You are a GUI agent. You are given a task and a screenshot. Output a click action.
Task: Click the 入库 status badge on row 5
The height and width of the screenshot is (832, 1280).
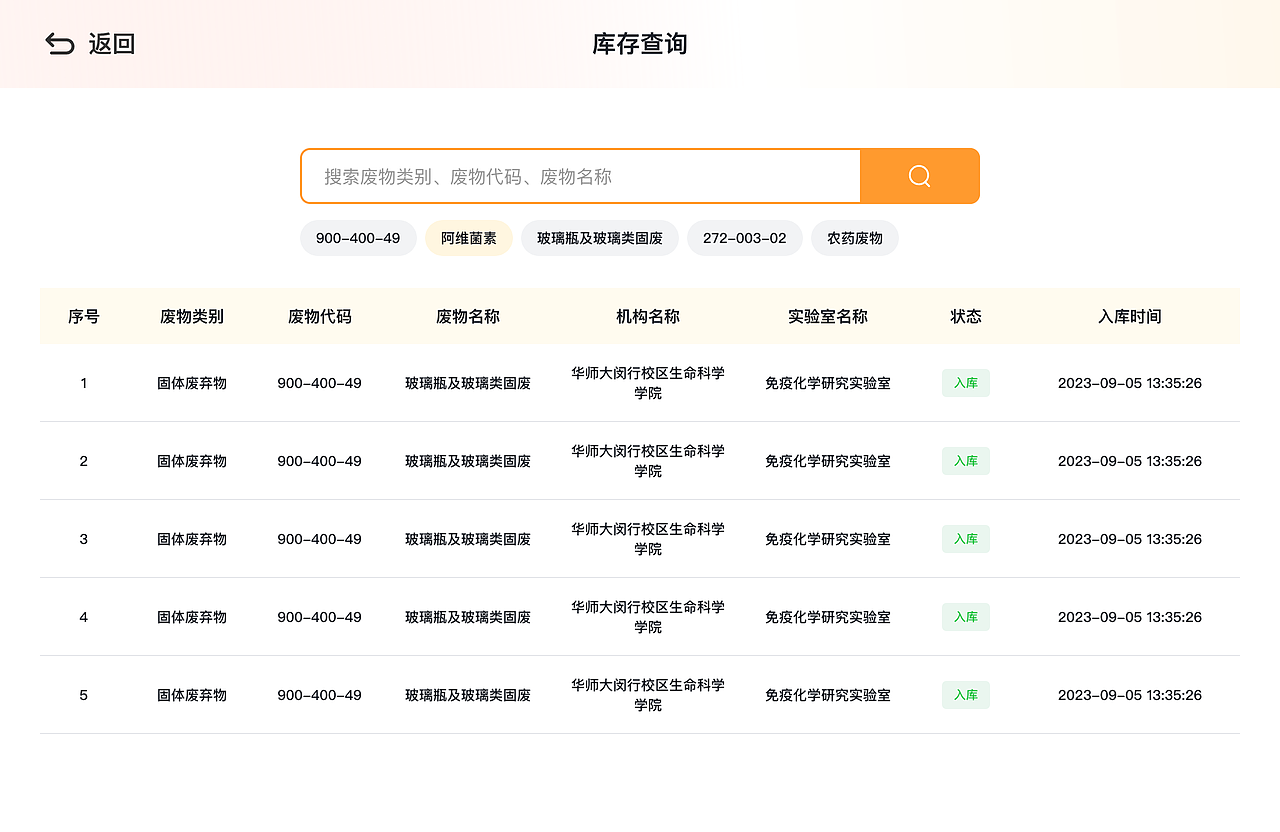(x=965, y=695)
